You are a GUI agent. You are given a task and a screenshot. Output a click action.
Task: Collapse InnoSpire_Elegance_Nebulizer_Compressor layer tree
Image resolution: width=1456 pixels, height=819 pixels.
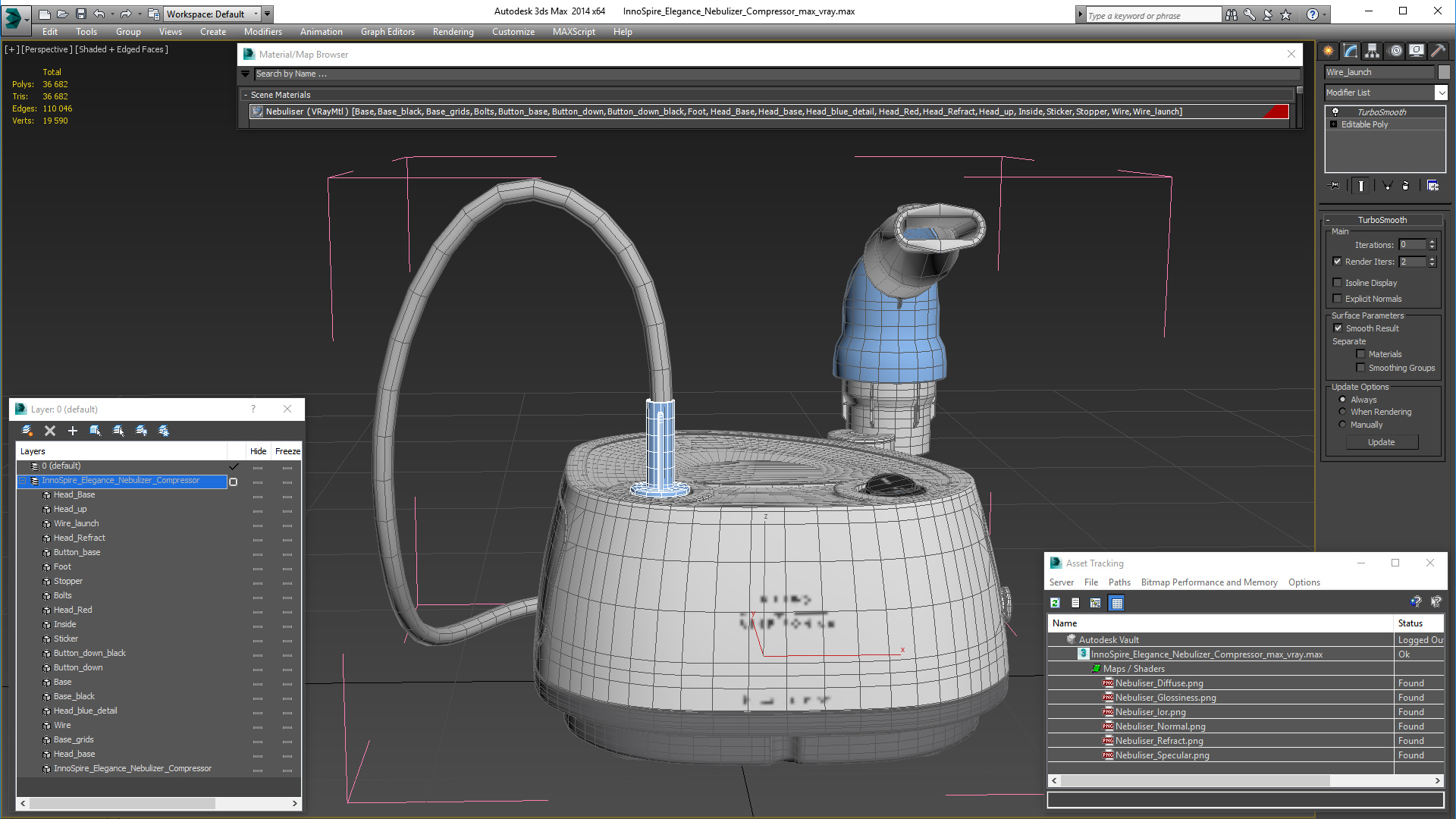pos(23,481)
